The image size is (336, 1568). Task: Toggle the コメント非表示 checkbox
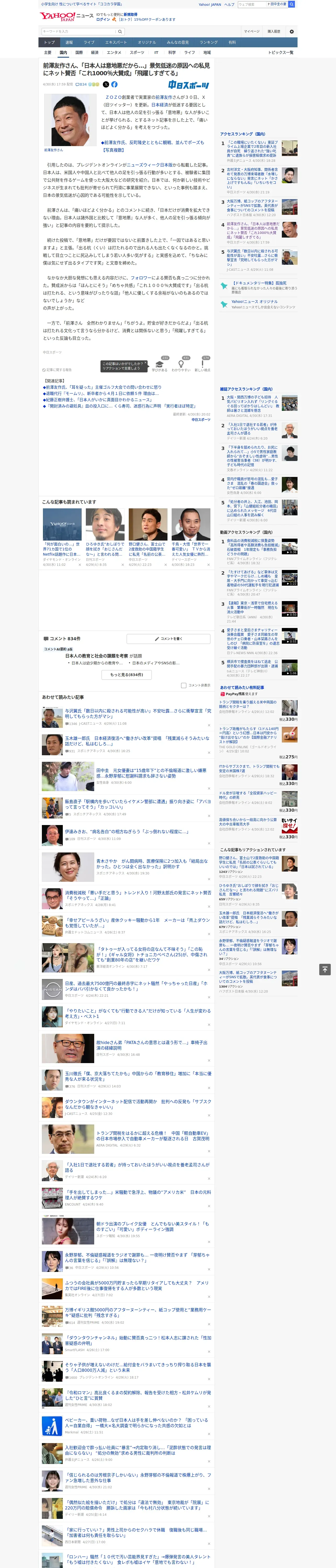(183, 685)
